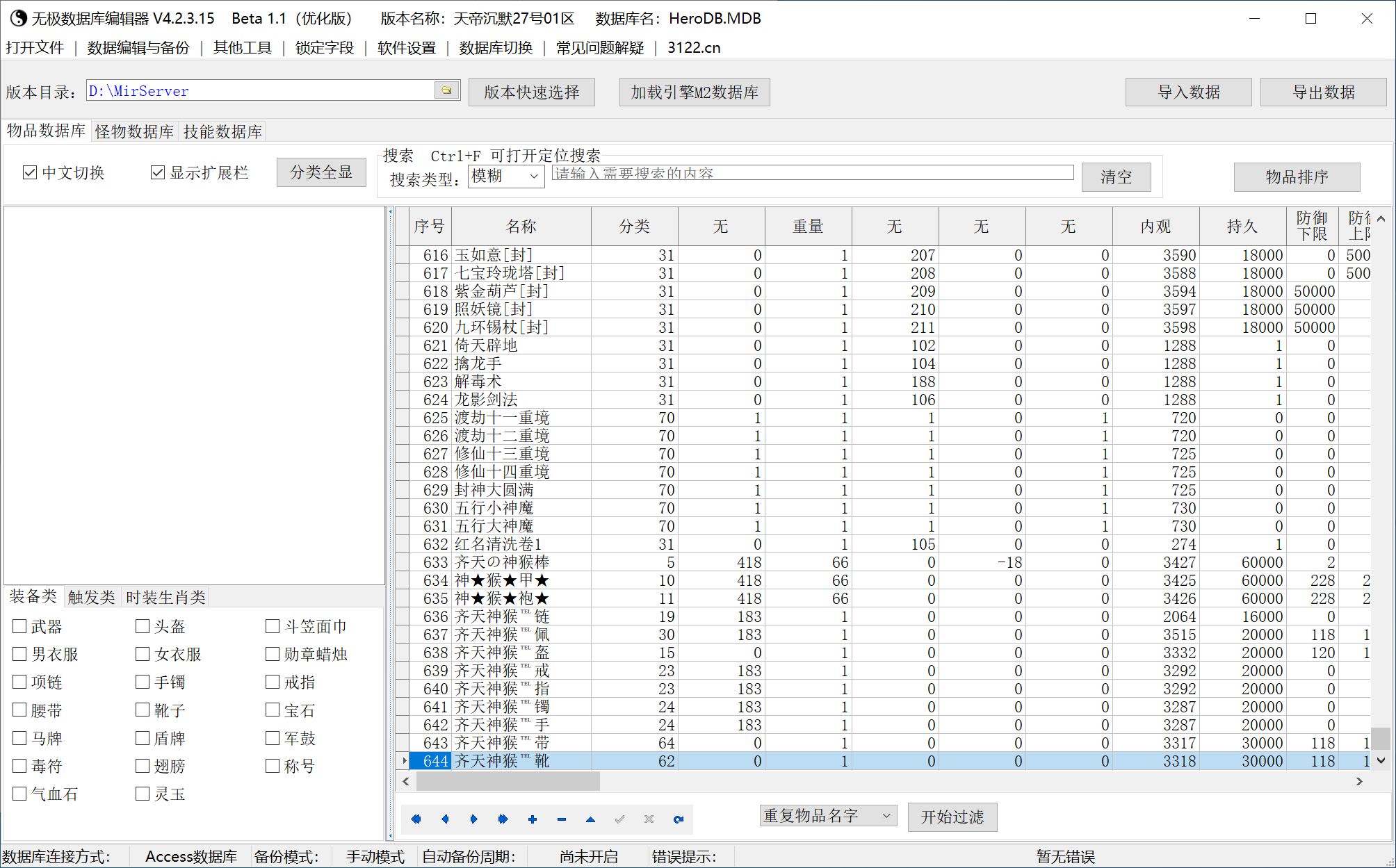Click table vertical scrollbar up arrow
The width and height of the screenshot is (1396, 868).
1381,219
